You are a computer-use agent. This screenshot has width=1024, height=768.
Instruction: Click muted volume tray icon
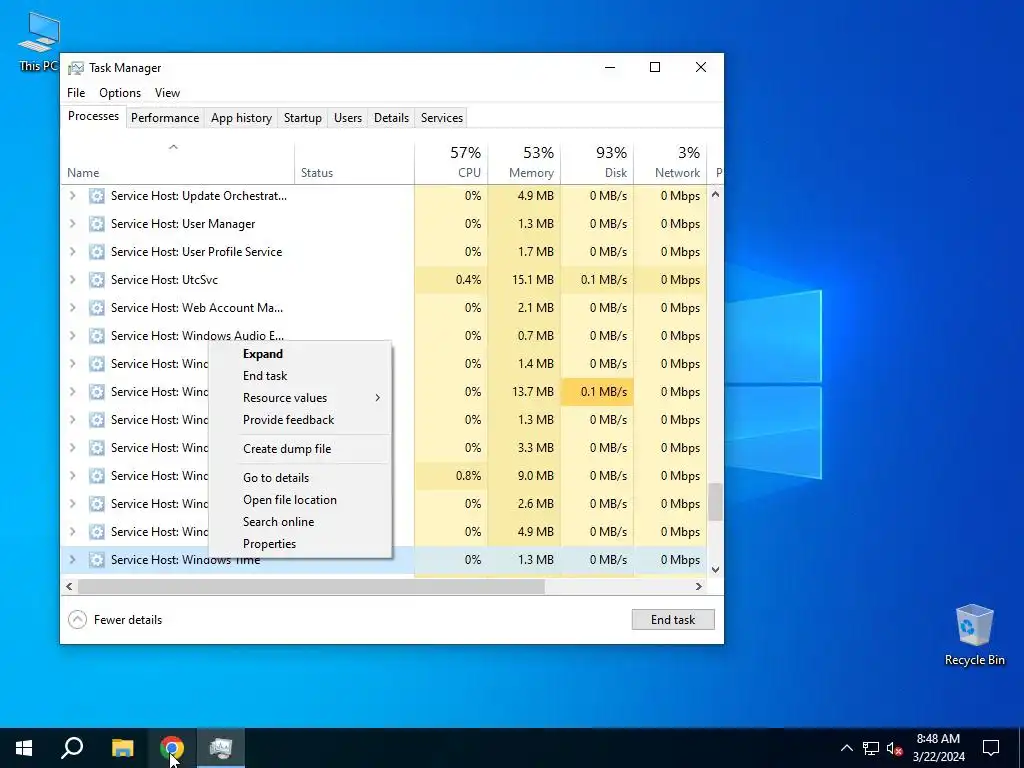point(894,748)
